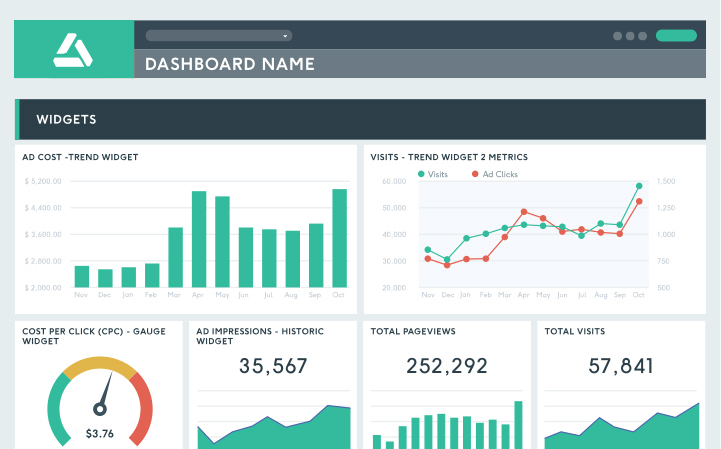Click the triangle logo in the header
Screen dimensions: 721x449
[73, 49]
